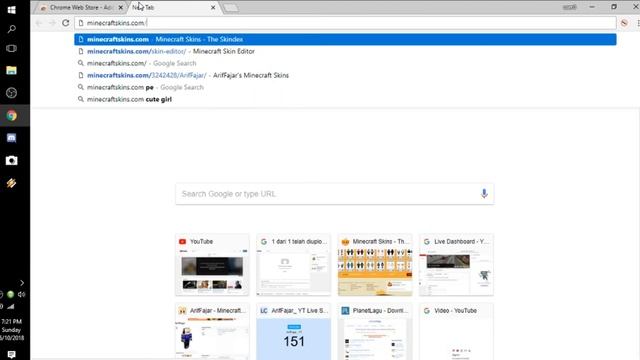640x360 pixels.
Task: Open the PlanetLagu - Downl... tile
Action: 375,331
